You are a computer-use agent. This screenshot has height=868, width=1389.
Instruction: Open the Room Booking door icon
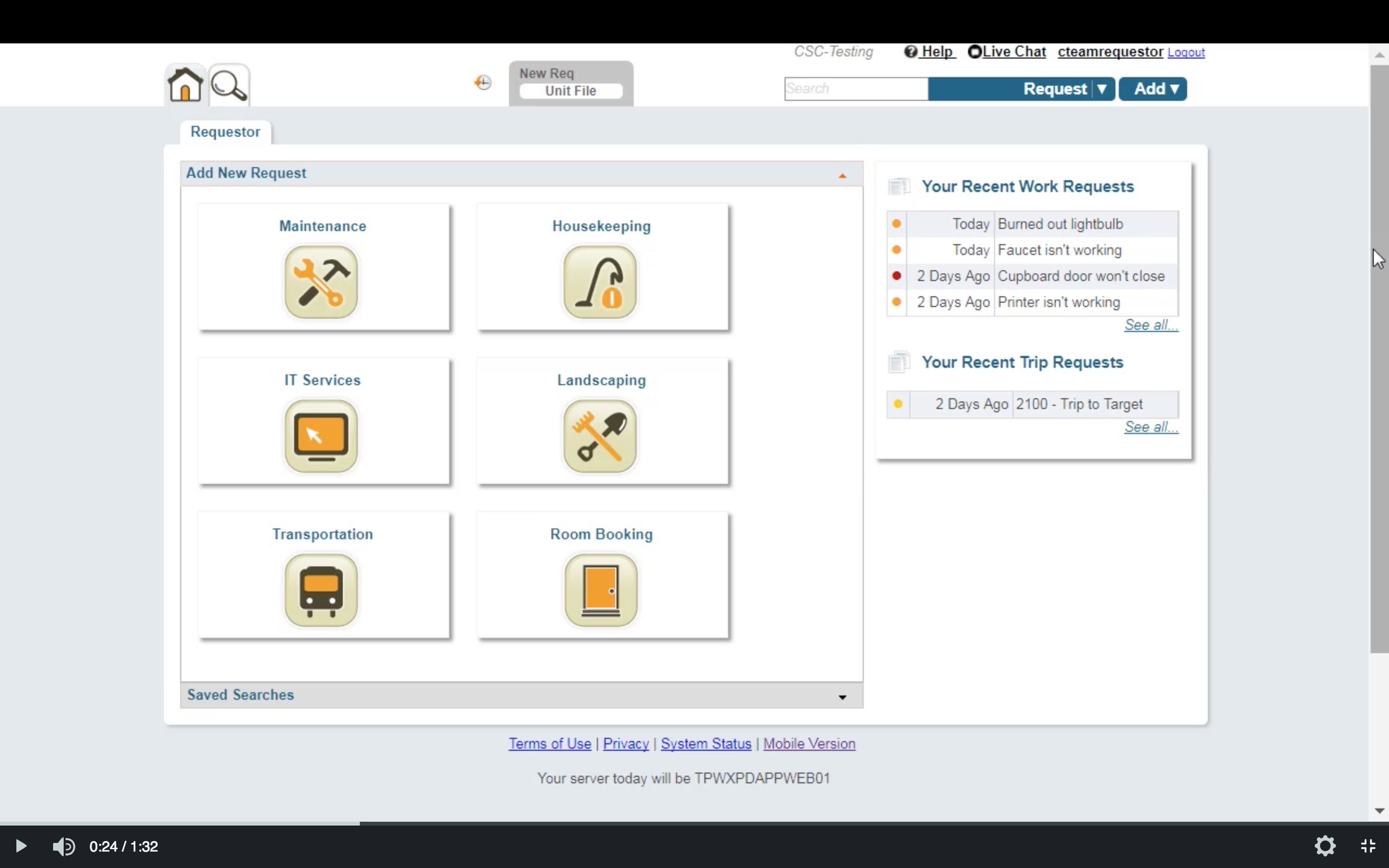pos(600,591)
